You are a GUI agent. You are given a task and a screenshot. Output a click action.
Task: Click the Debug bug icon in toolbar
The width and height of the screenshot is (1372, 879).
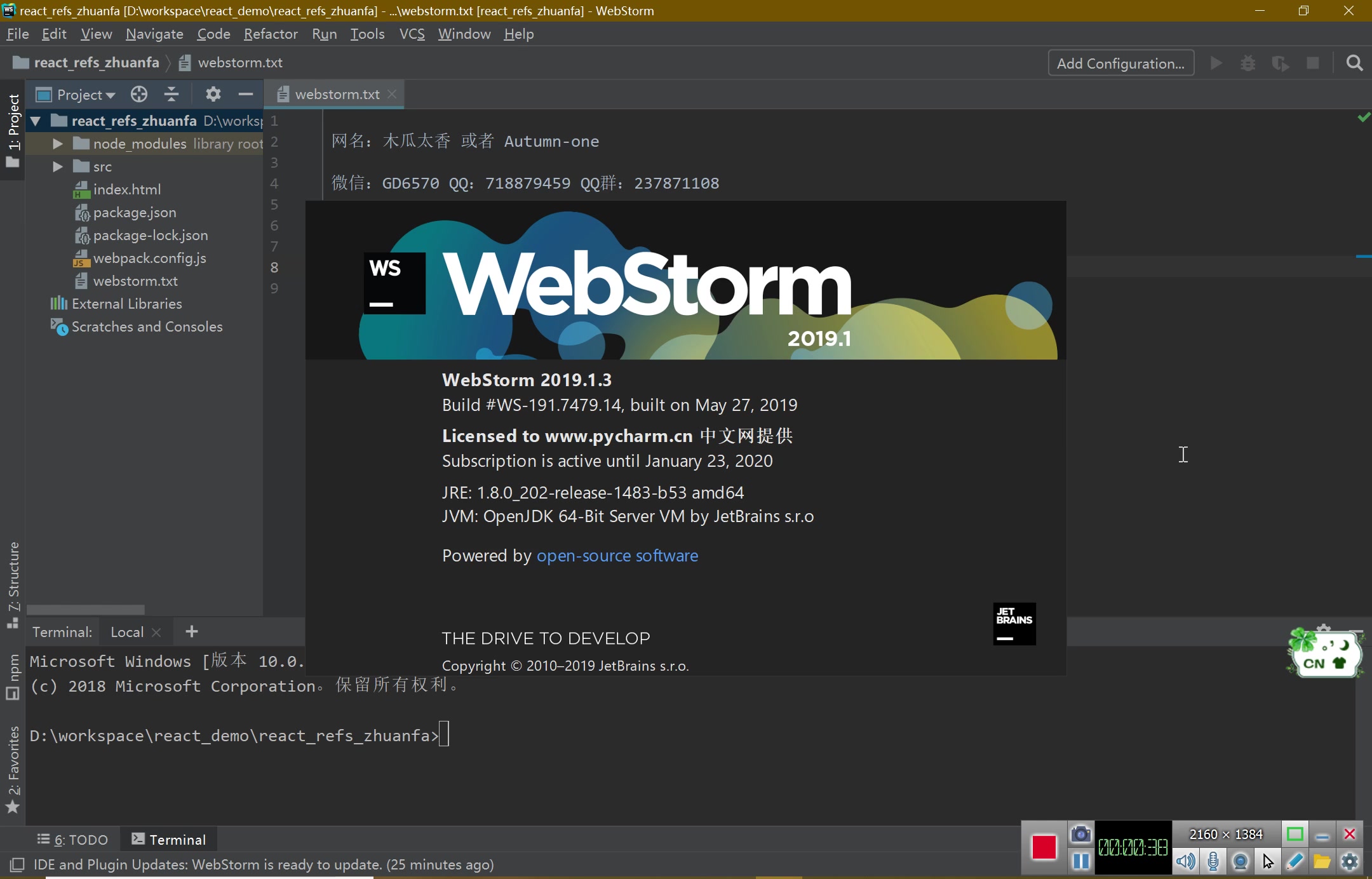(1248, 63)
